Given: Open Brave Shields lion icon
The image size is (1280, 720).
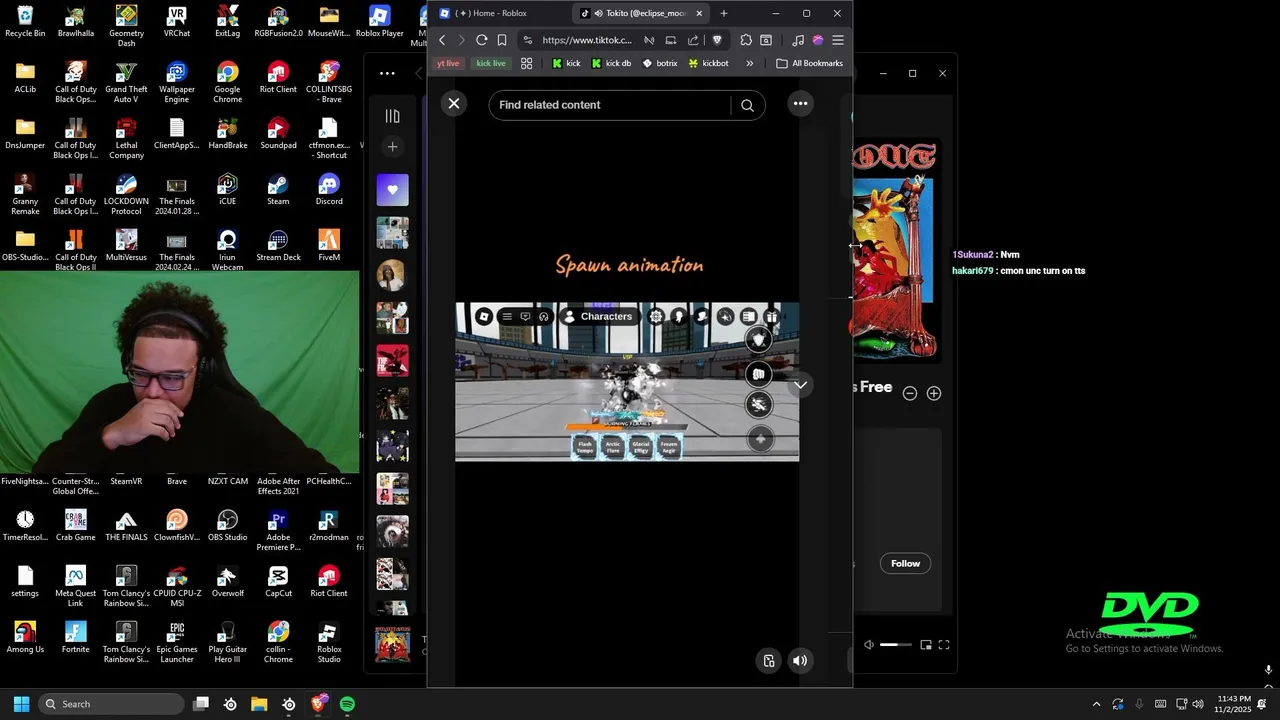Looking at the screenshot, I should click(717, 40).
